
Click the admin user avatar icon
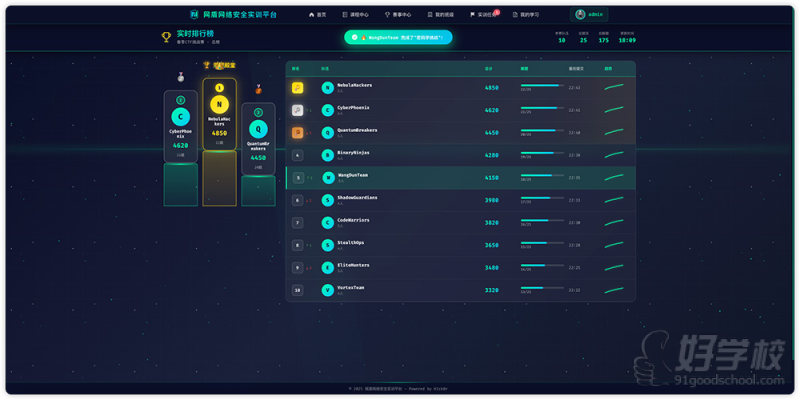tap(580, 15)
